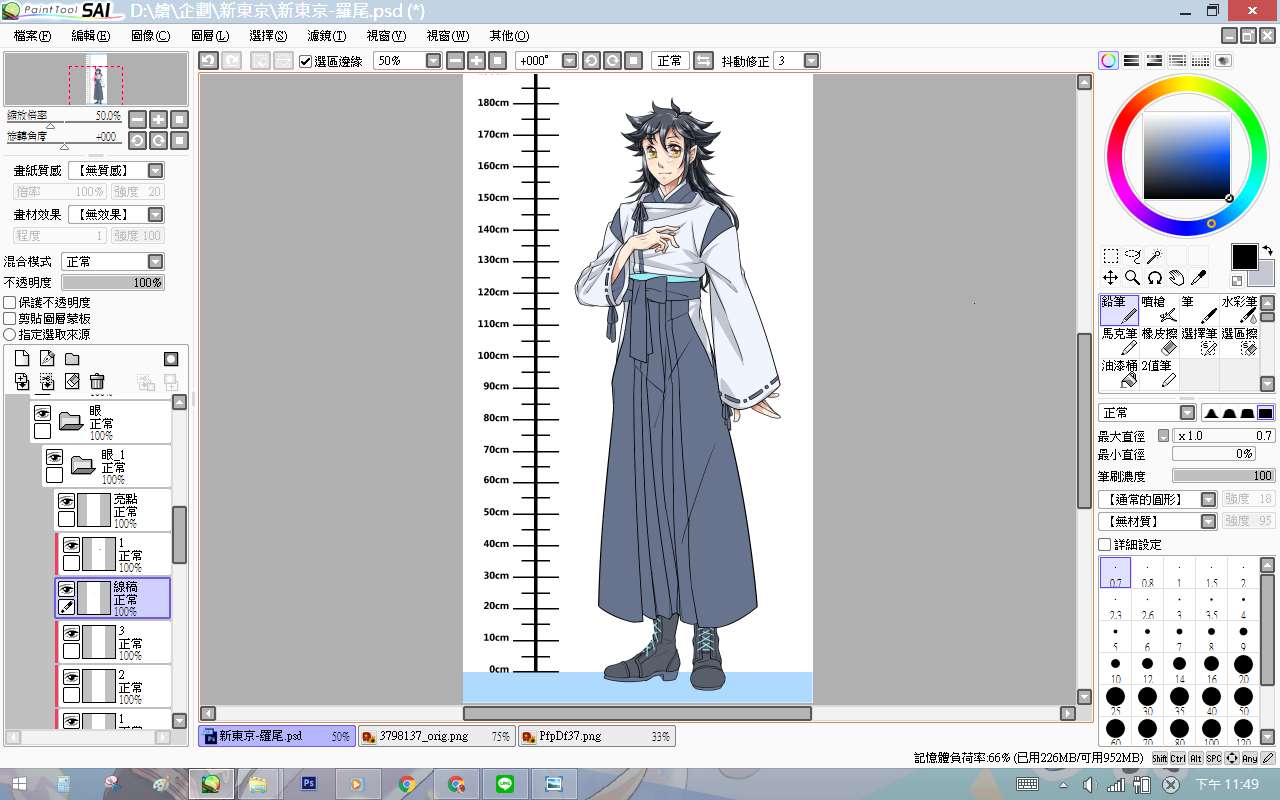Create a new normal layer
This screenshot has width=1280, height=800.
coord(22,358)
